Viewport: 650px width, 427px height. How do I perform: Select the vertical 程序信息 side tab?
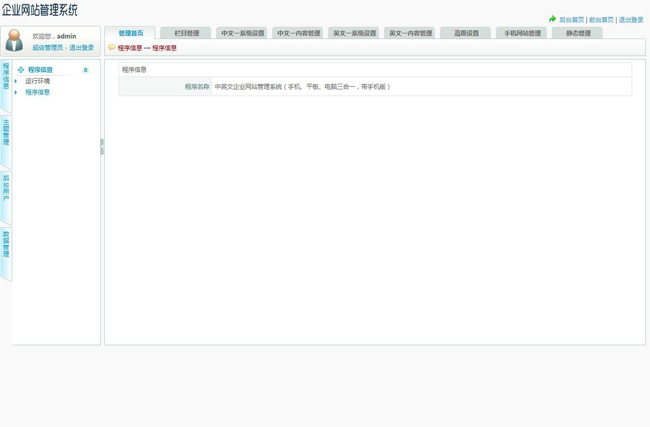pos(6,85)
